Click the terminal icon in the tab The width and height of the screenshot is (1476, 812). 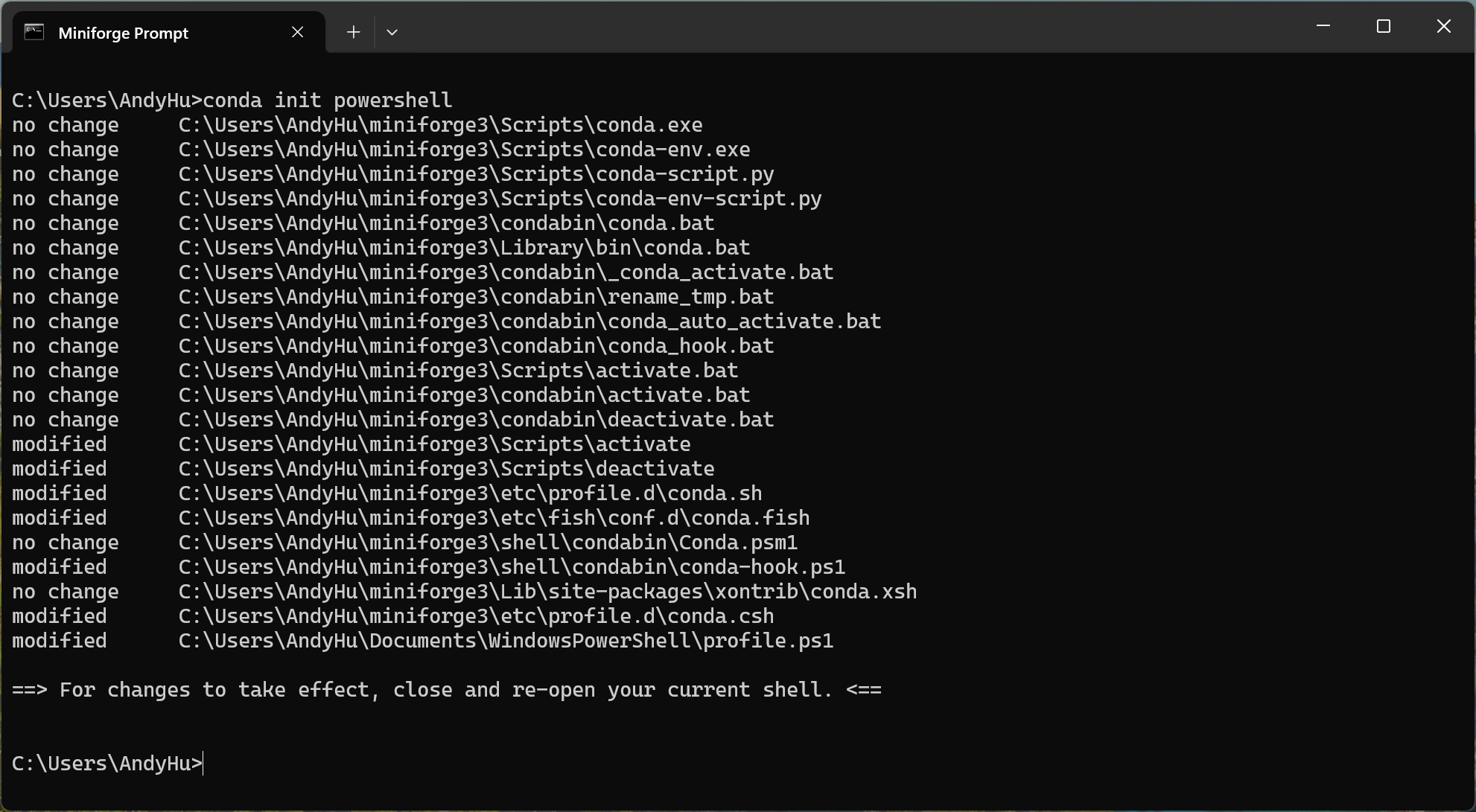pyautogui.click(x=34, y=32)
